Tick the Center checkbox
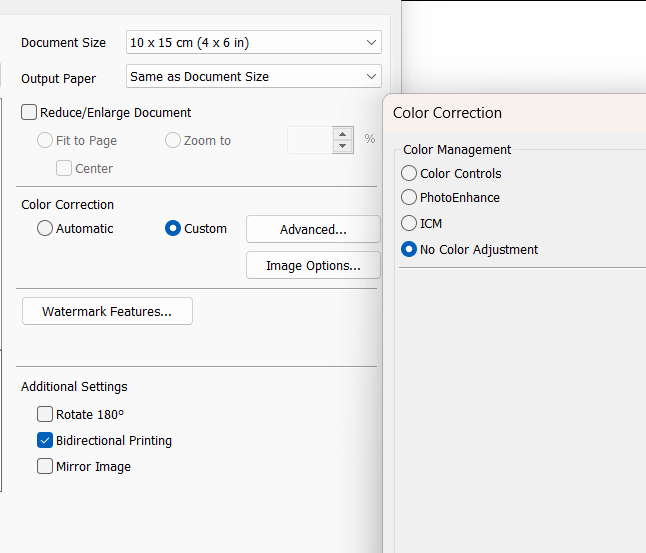The height and width of the screenshot is (553, 646). point(64,169)
